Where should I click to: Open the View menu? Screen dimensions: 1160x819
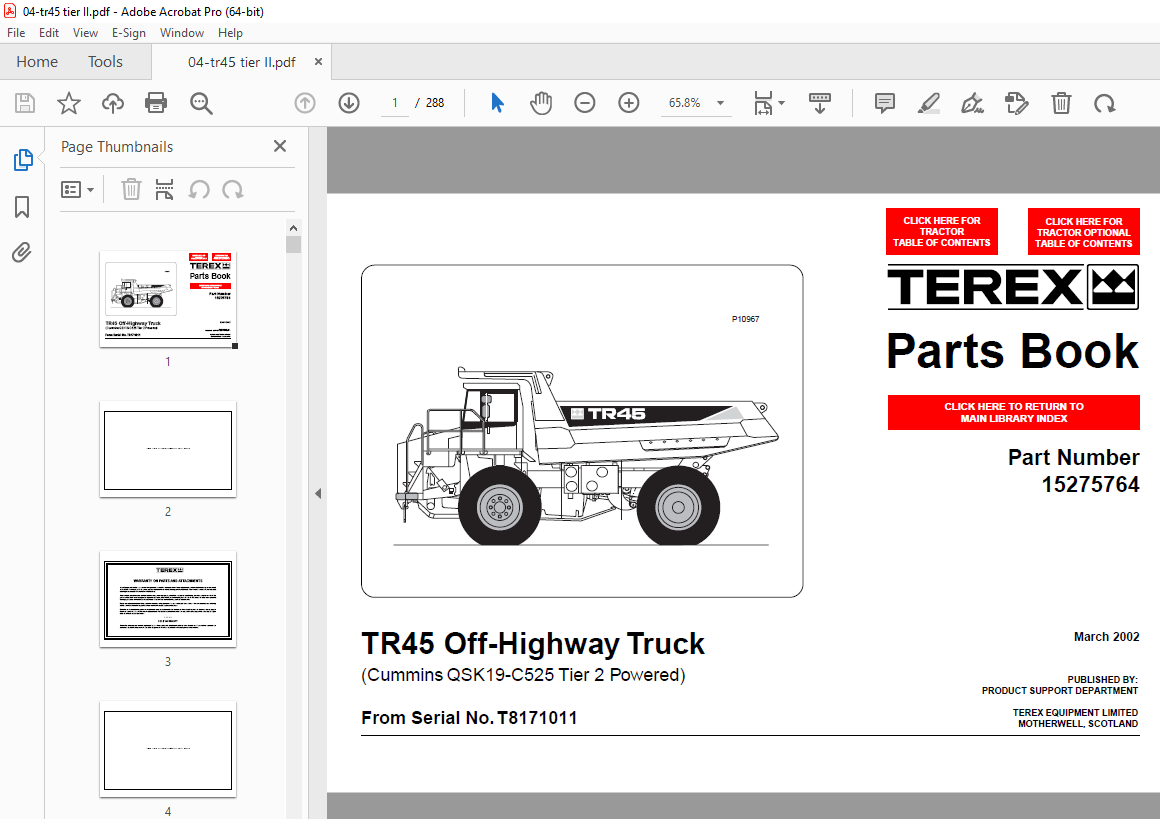pos(85,33)
